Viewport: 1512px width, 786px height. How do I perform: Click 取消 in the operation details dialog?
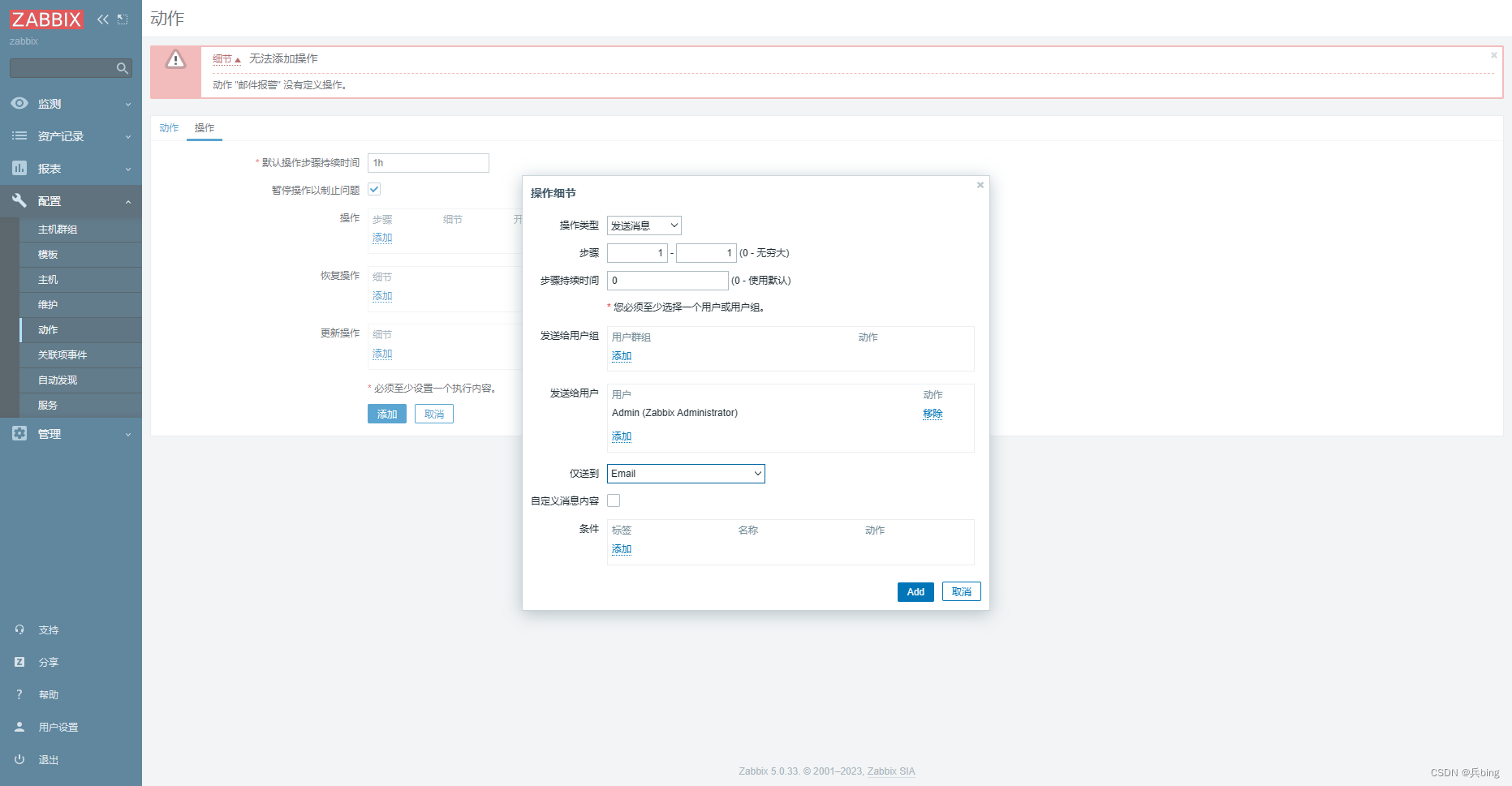(x=962, y=592)
